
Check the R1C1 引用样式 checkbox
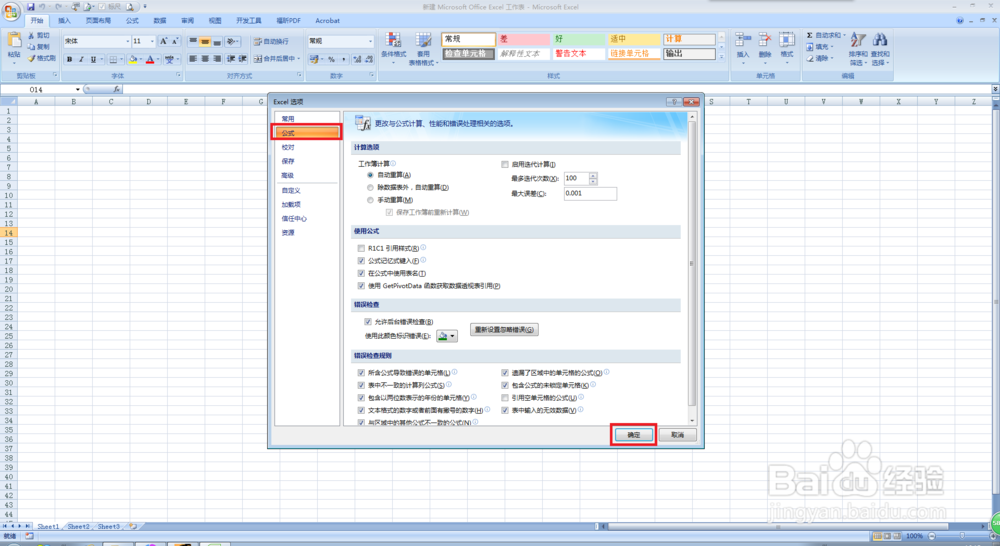pyautogui.click(x=361, y=248)
